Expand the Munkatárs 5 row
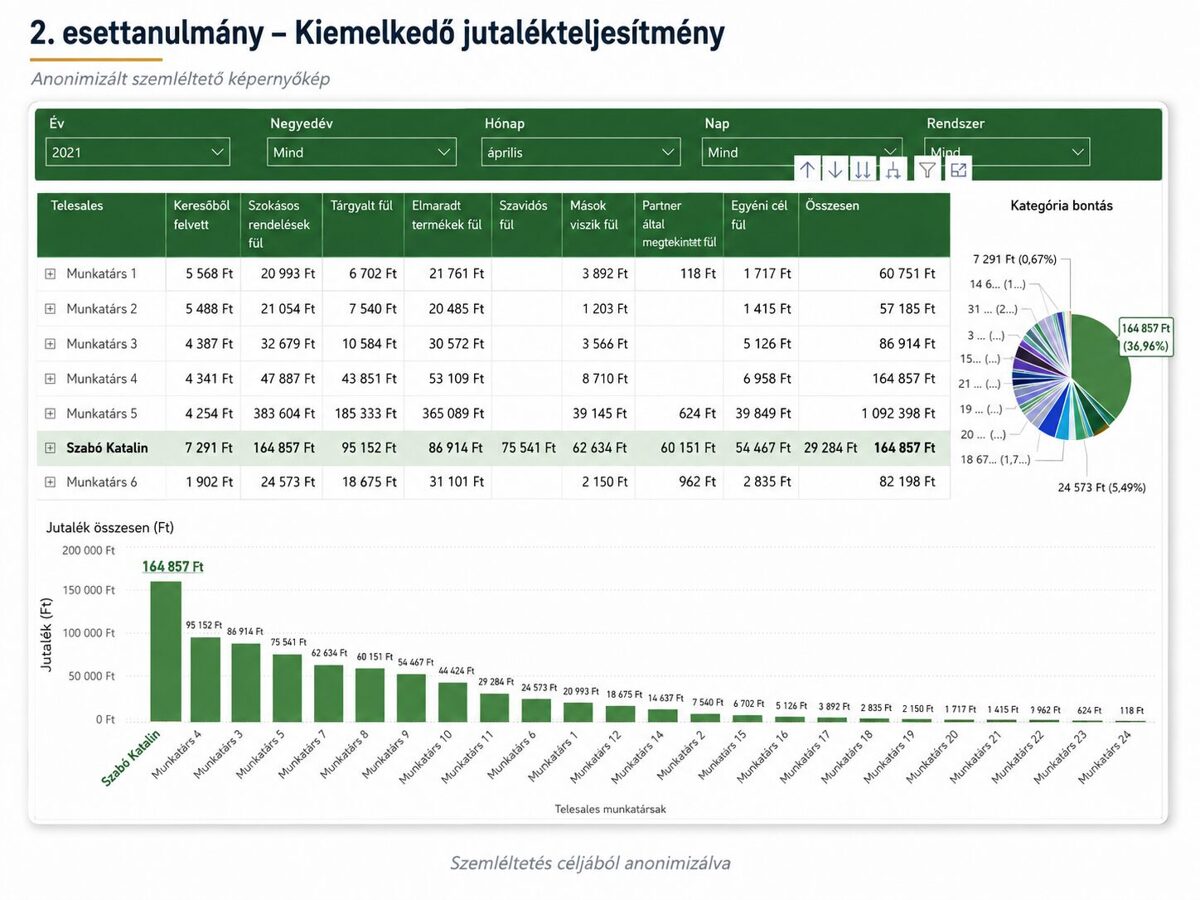1200x900 pixels. [x=50, y=413]
